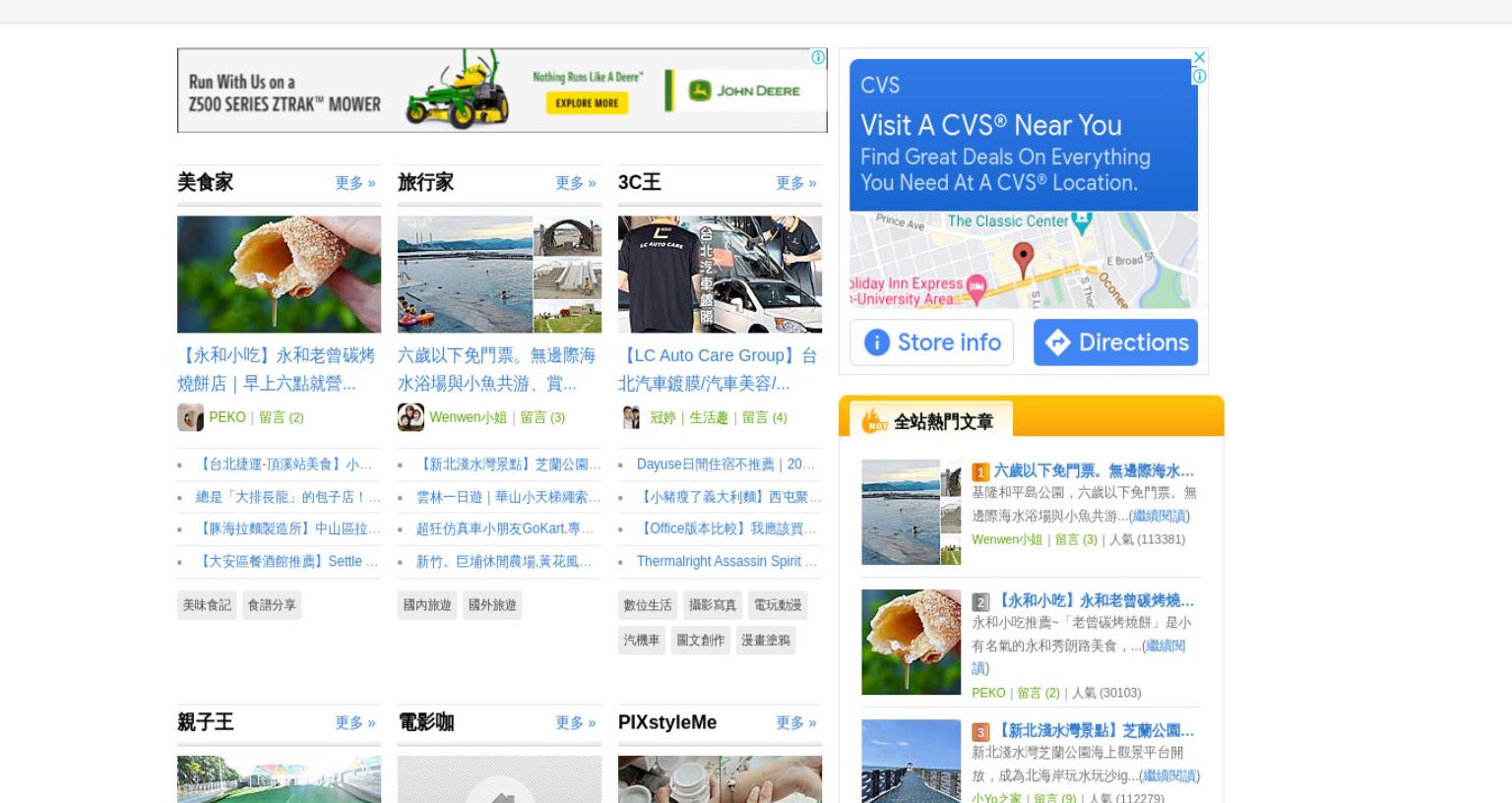This screenshot has width=1512, height=803.
Task: Click the 3C王 LC Auto Care thumbnail
Action: [x=720, y=275]
